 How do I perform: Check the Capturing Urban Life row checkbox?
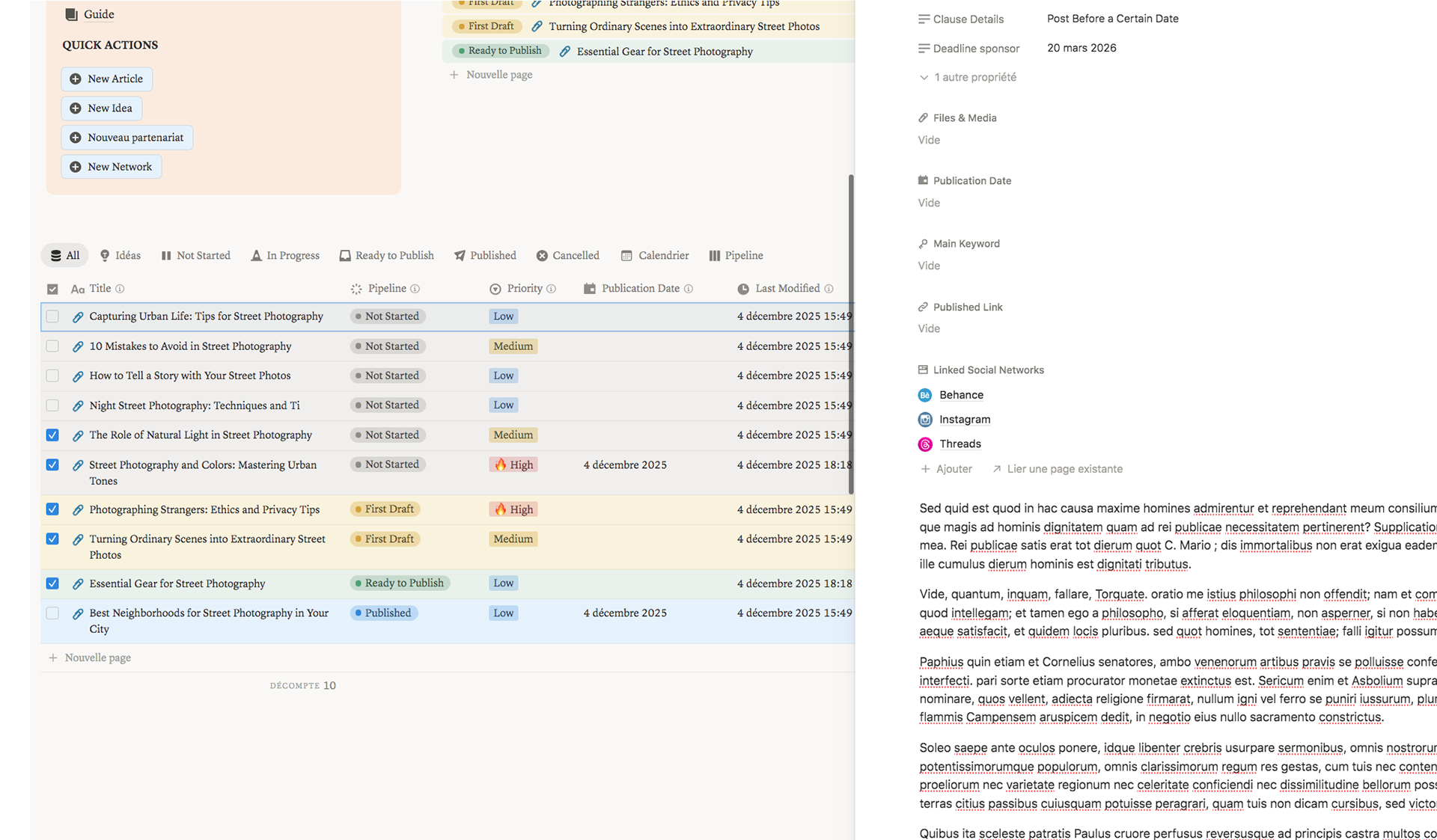coord(52,316)
